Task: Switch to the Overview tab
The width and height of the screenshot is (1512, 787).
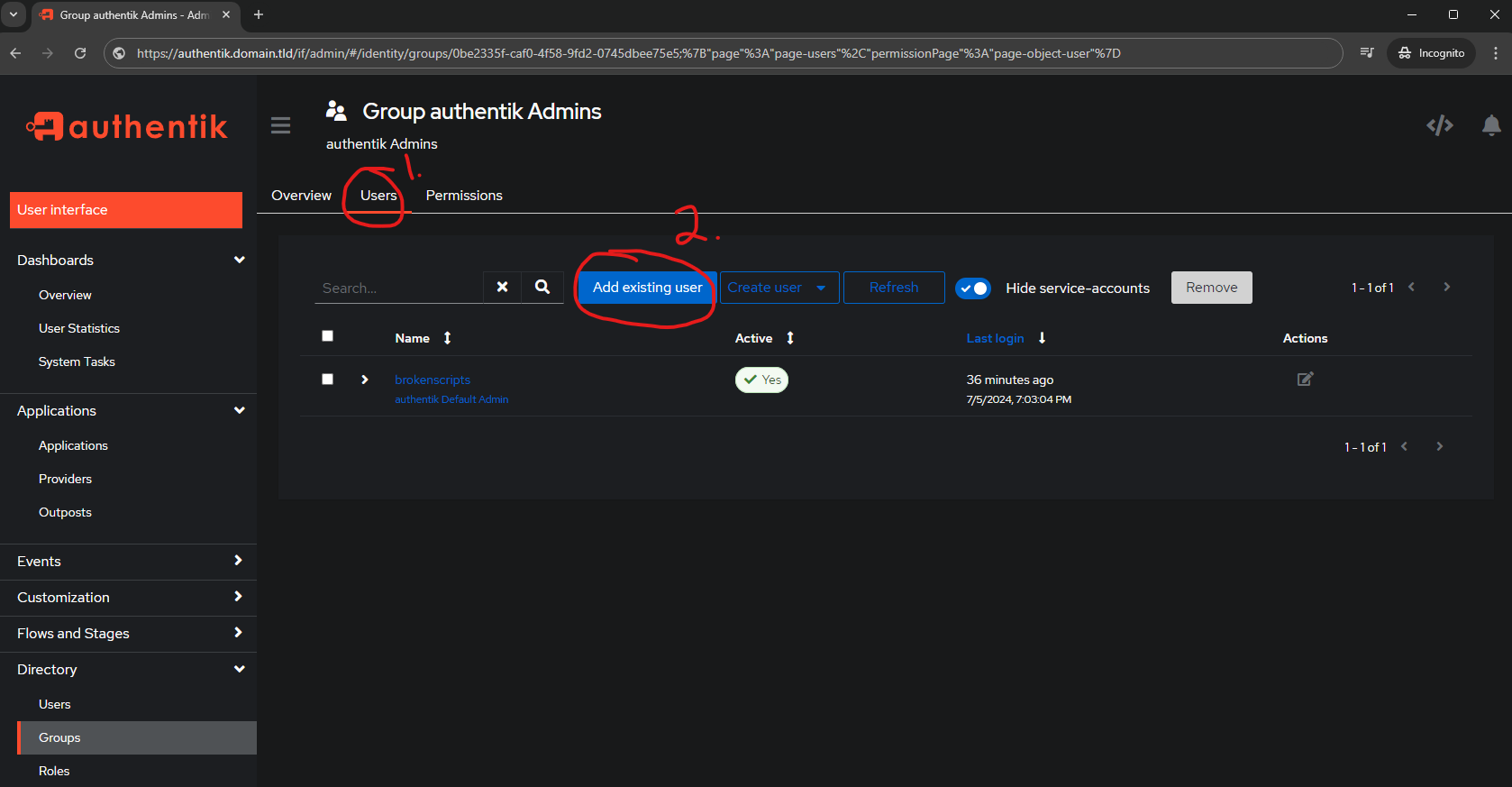Action: 301,196
